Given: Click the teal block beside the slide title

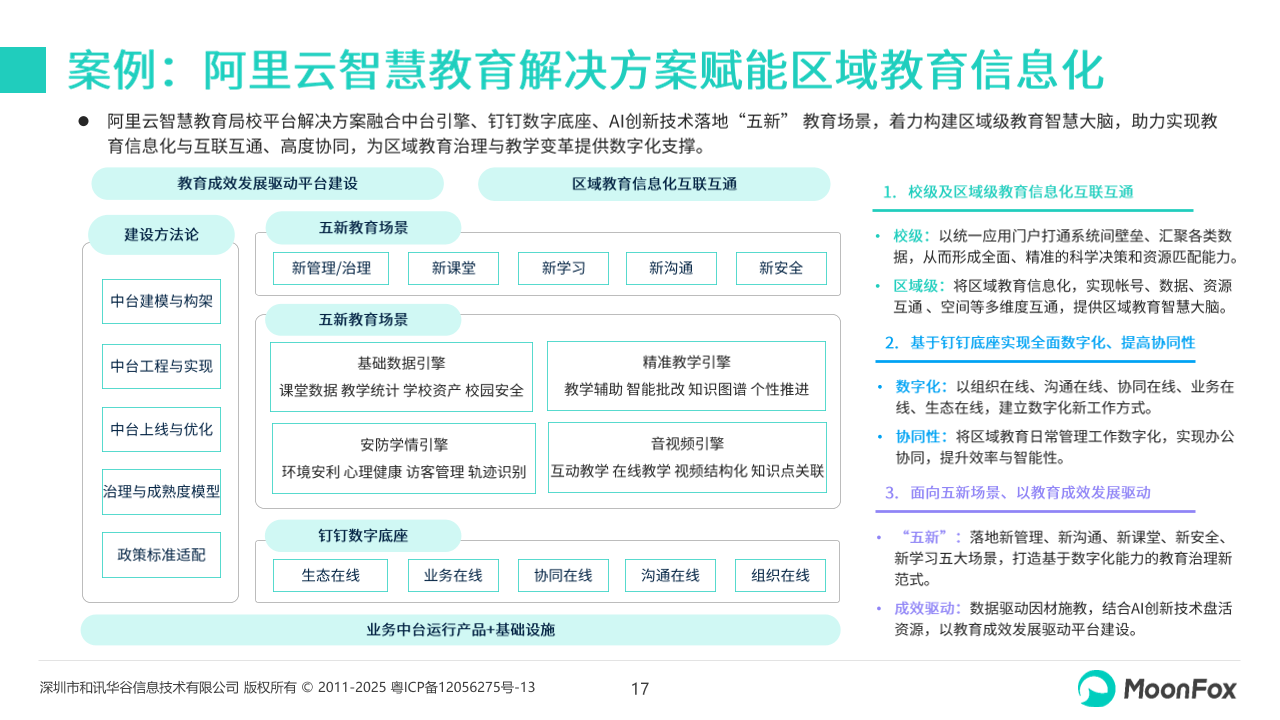Looking at the screenshot, I should pyautogui.click(x=23, y=70).
